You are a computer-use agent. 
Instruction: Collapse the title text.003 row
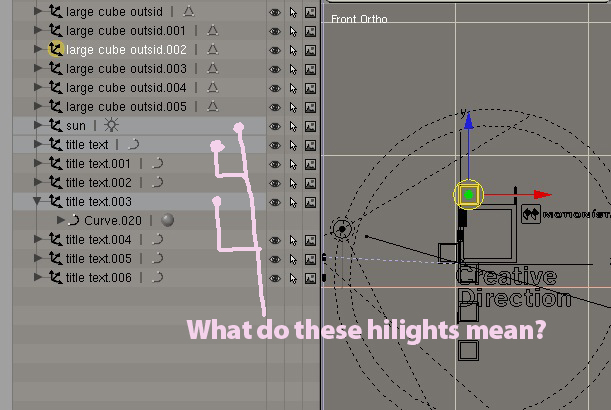[x=38, y=201]
